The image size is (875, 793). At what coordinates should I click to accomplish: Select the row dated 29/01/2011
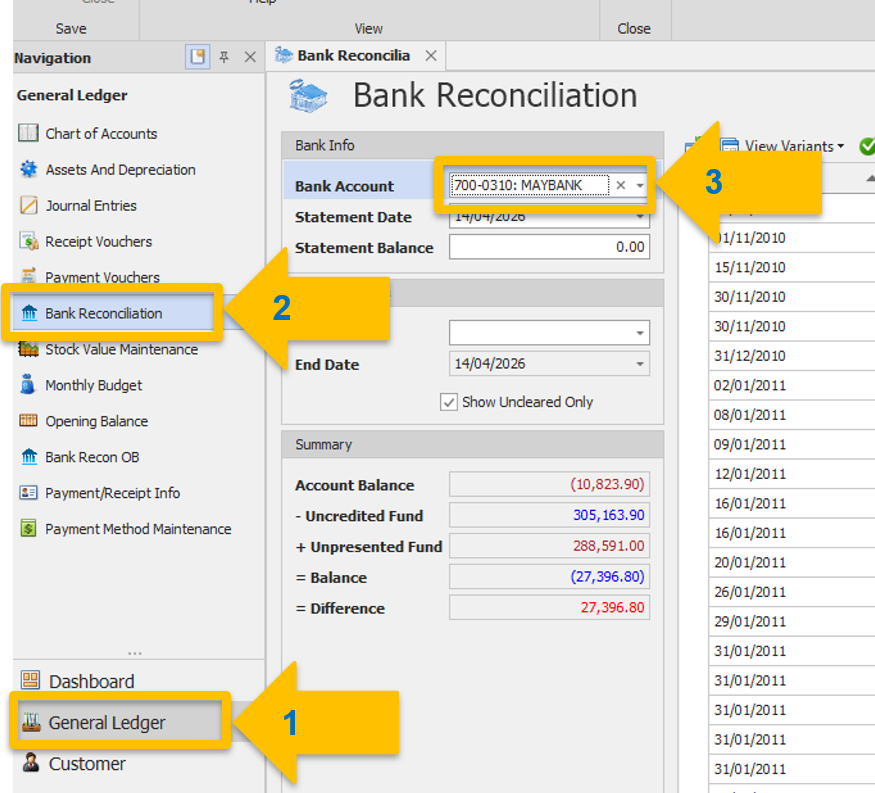pyautogui.click(x=791, y=622)
